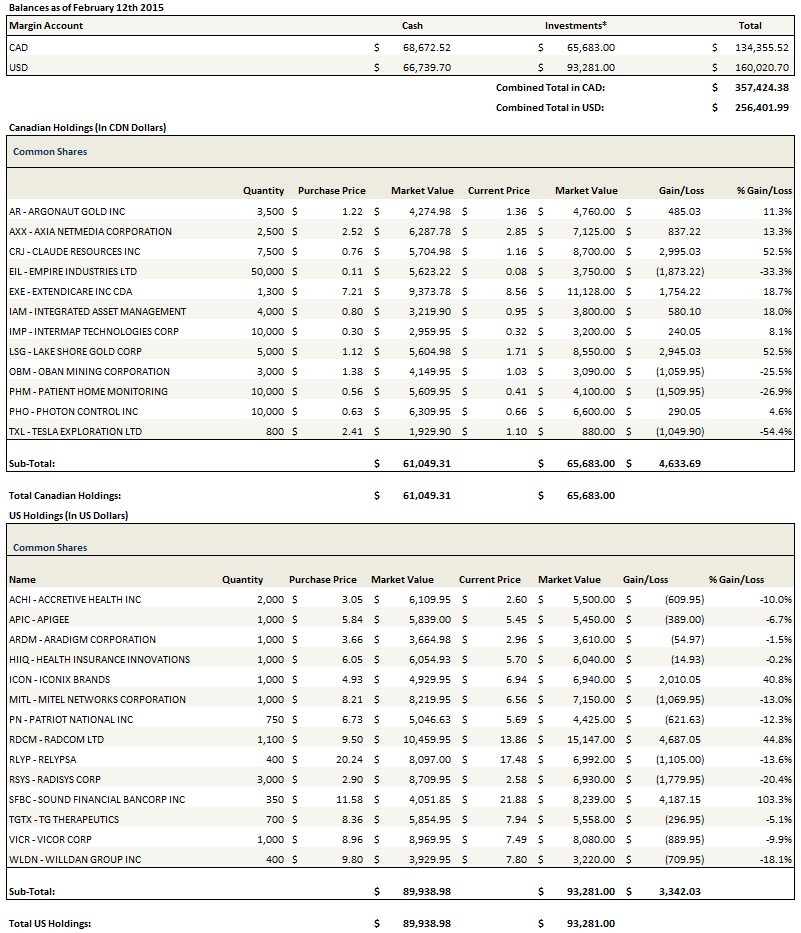Click the Combined Total in USD label
This screenshot has height=933, width=801.
(550, 107)
